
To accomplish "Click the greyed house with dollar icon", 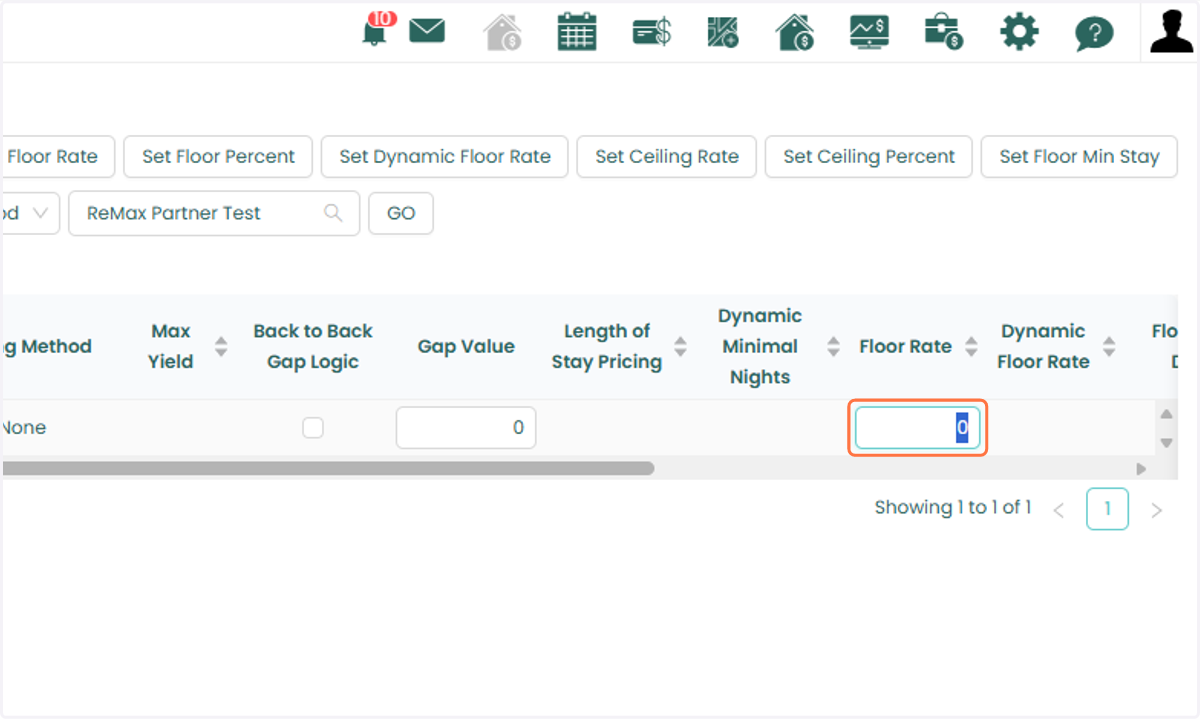I will [x=503, y=32].
